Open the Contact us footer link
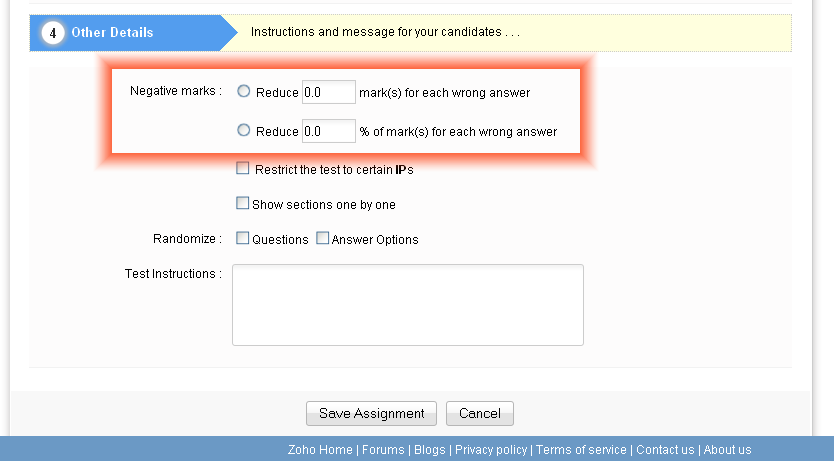834x461 pixels. pyautogui.click(x=665, y=450)
